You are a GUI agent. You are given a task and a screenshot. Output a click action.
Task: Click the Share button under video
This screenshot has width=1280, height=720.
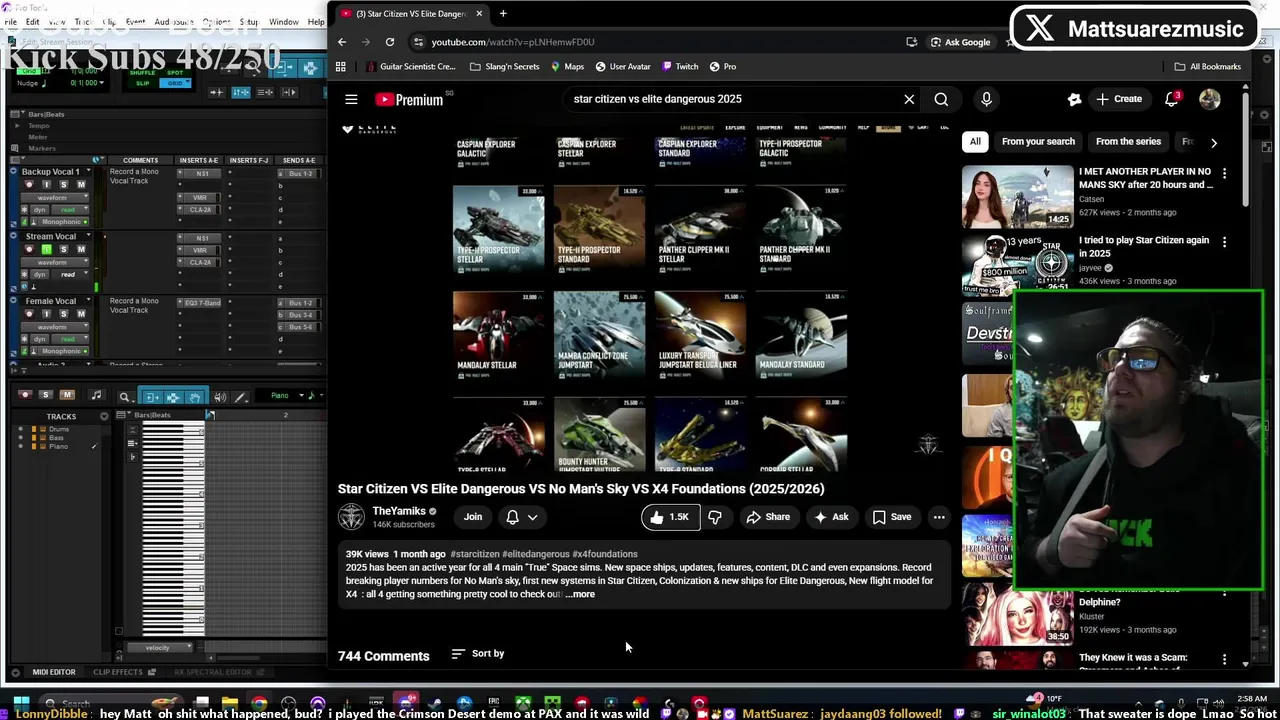[x=768, y=517]
